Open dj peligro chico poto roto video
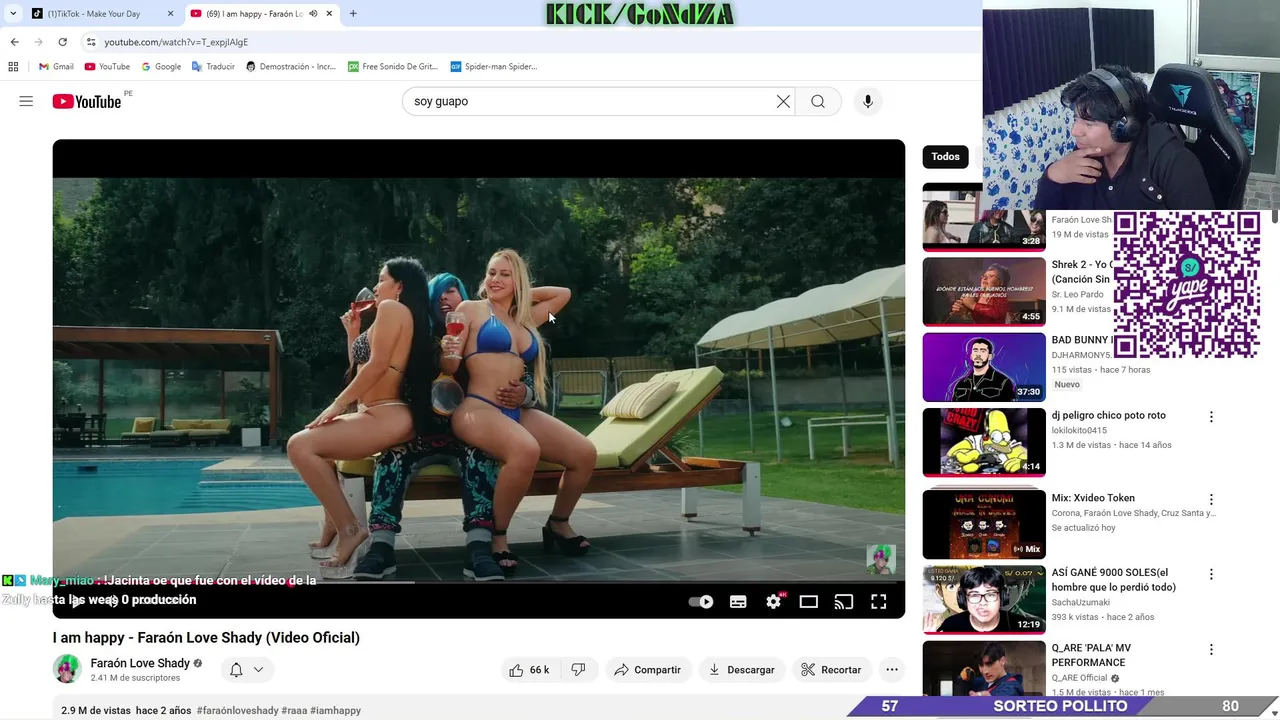This screenshot has width=1280, height=720. click(984, 442)
